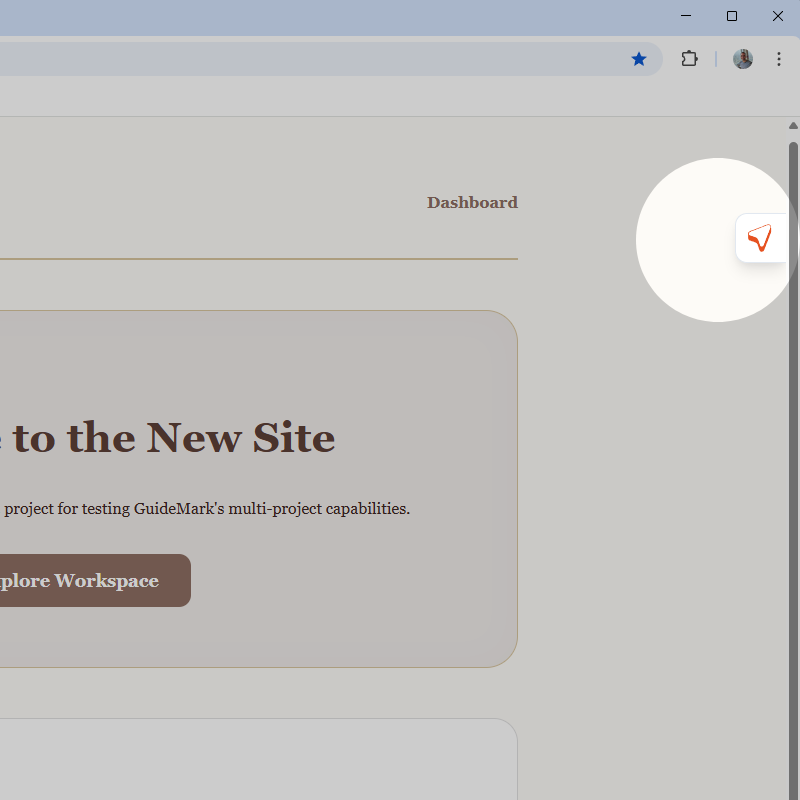Click the scrollbar up arrow
This screenshot has width=800, height=800.
tap(793, 126)
